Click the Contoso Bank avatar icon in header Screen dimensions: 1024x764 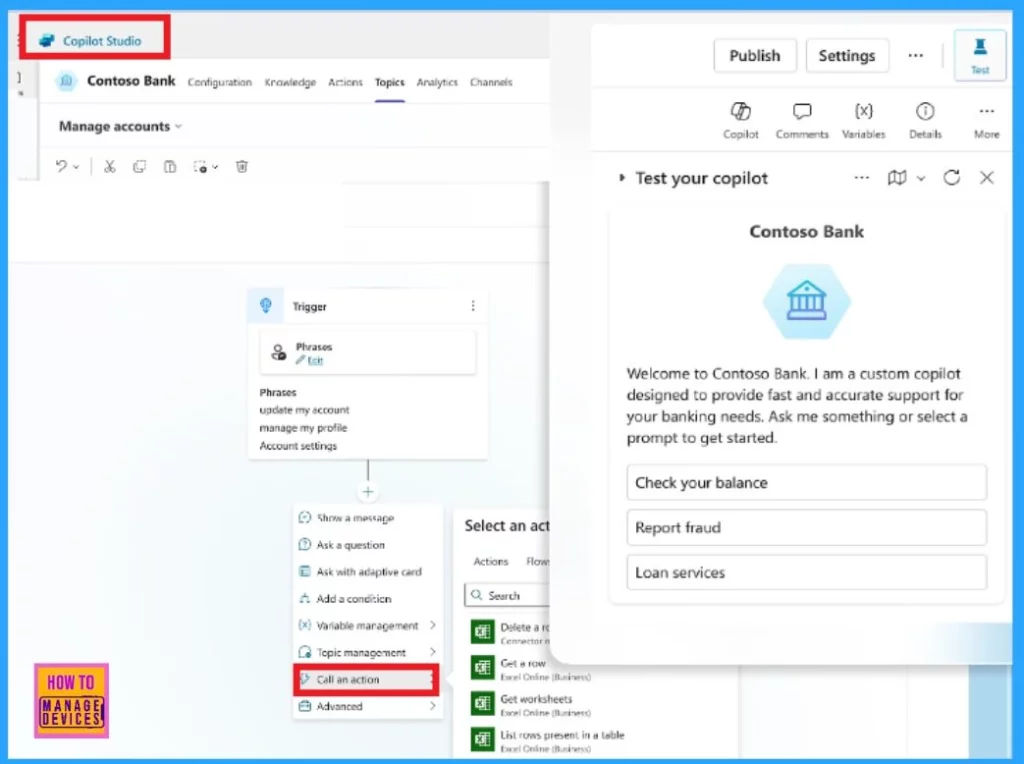[x=66, y=81]
